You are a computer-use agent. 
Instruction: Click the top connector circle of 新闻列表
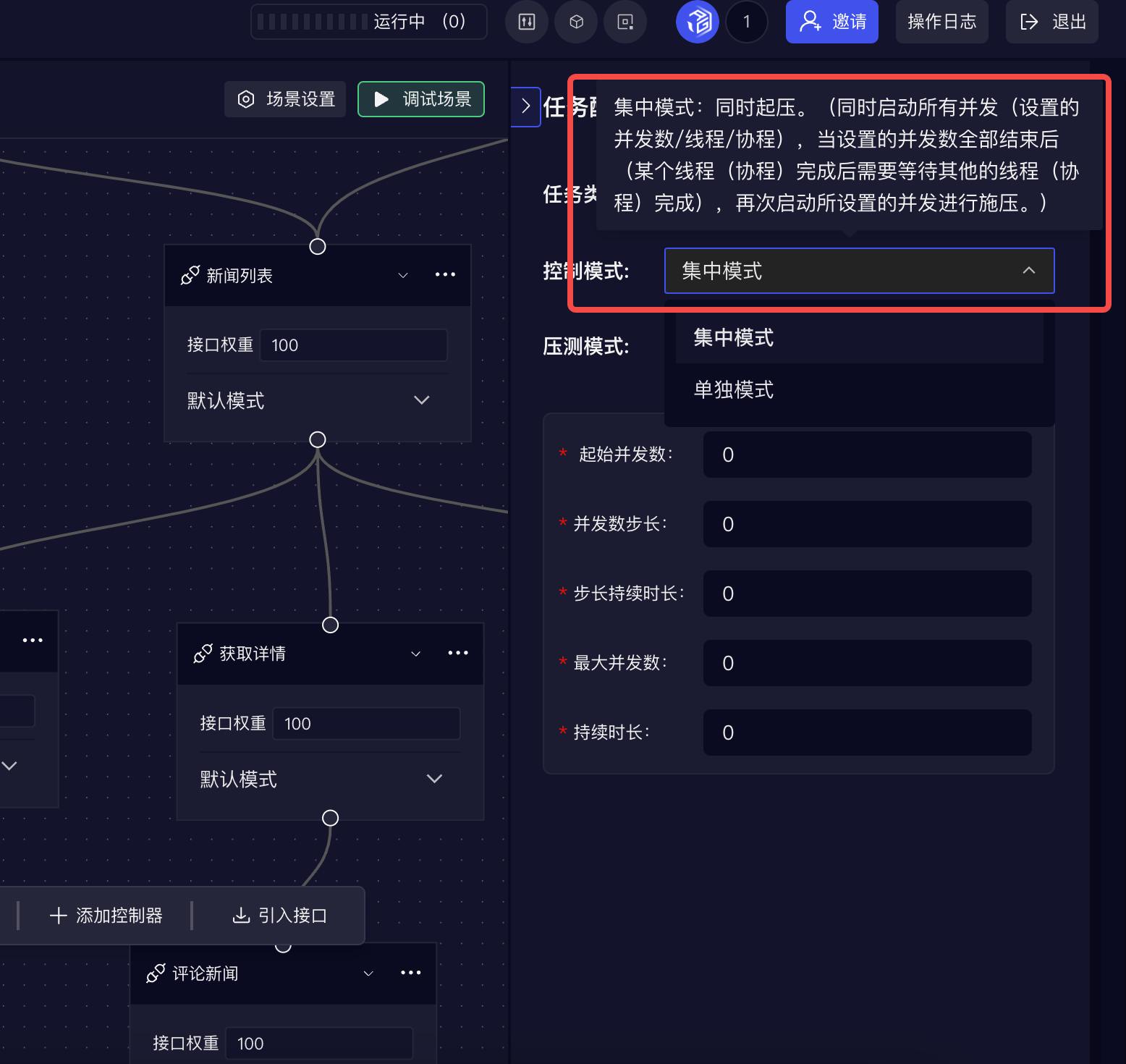(318, 246)
